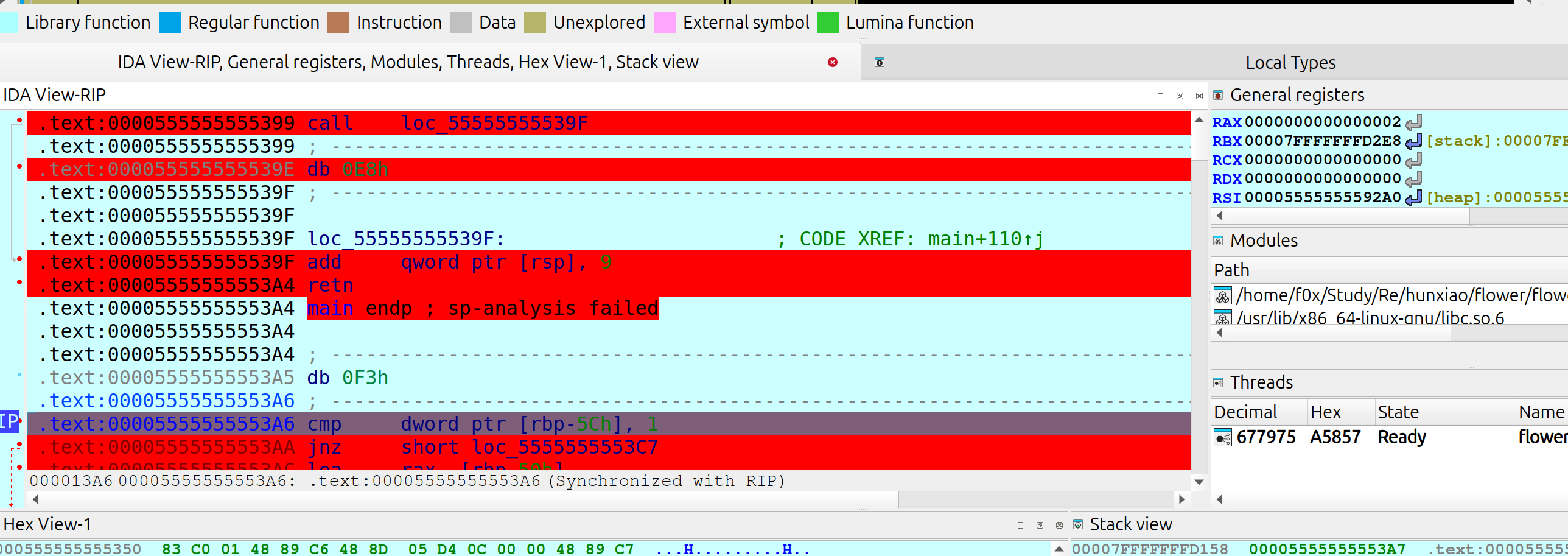Select the RBX value 00007FFFFFFFD2E8
This screenshot has width=1568, height=556.
pyautogui.click(x=1323, y=141)
